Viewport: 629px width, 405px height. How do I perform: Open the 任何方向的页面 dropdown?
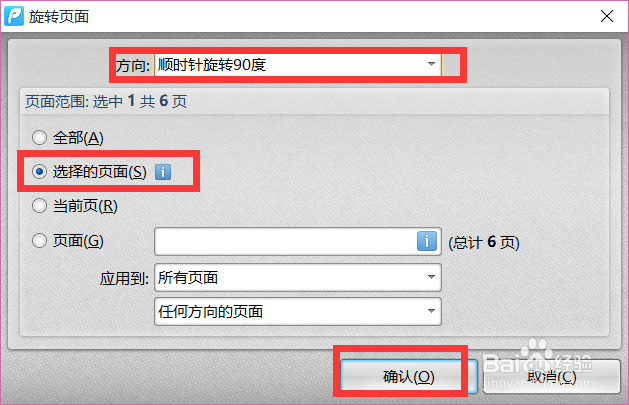pyautogui.click(x=298, y=311)
